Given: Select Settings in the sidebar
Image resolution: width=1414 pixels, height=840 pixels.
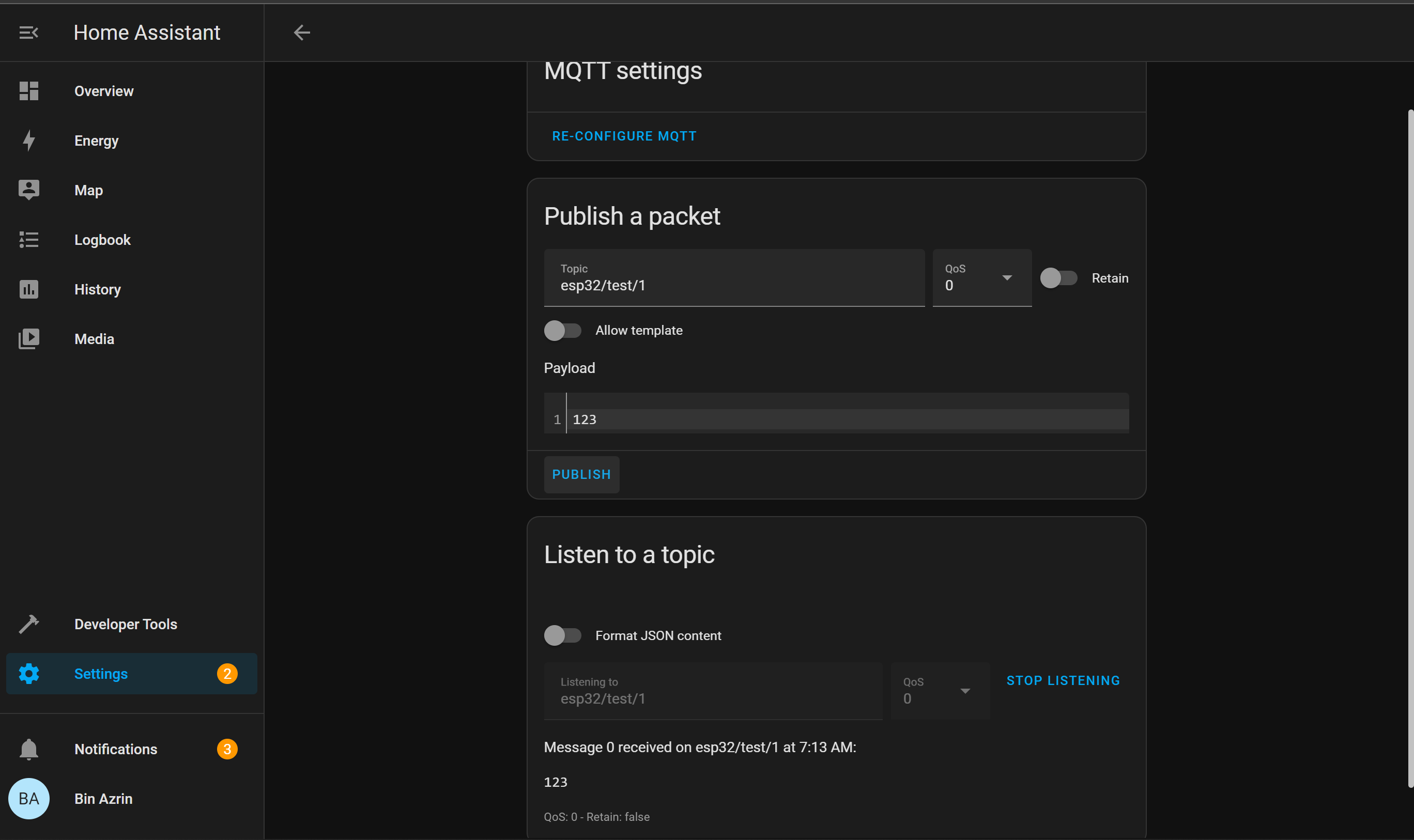Looking at the screenshot, I should pyautogui.click(x=101, y=674).
